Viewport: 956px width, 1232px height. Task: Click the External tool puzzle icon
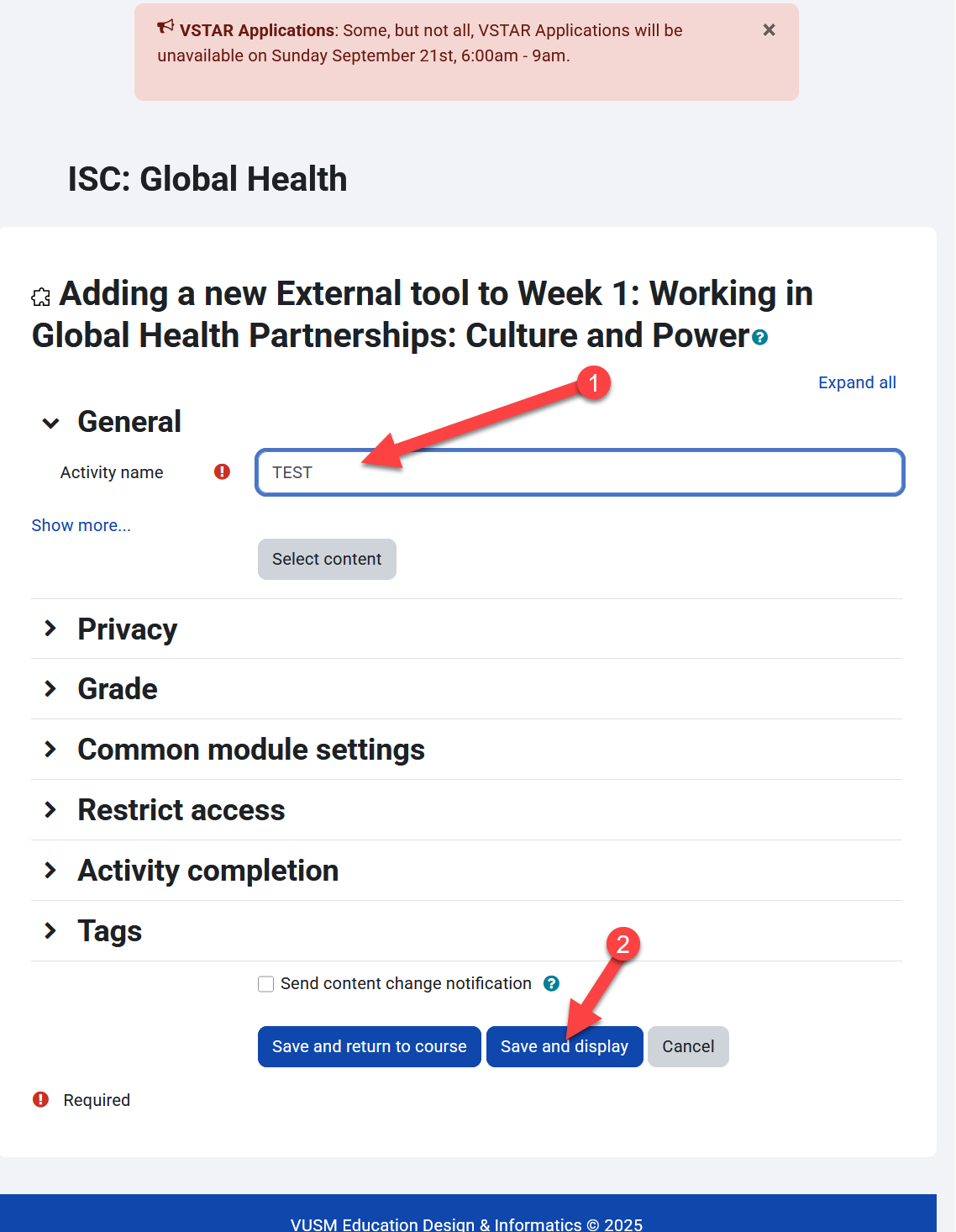click(x=41, y=297)
